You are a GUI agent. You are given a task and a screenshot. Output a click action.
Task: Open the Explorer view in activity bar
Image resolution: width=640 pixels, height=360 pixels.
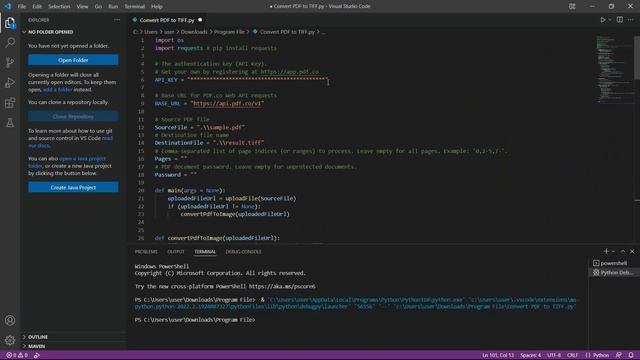tap(10, 23)
